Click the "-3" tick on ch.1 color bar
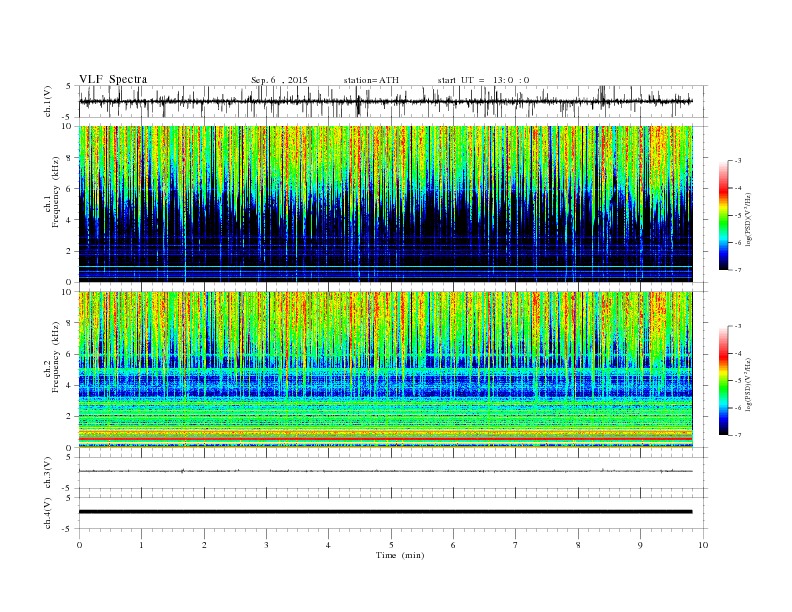Viewport: 792px width, 612px height. point(738,161)
